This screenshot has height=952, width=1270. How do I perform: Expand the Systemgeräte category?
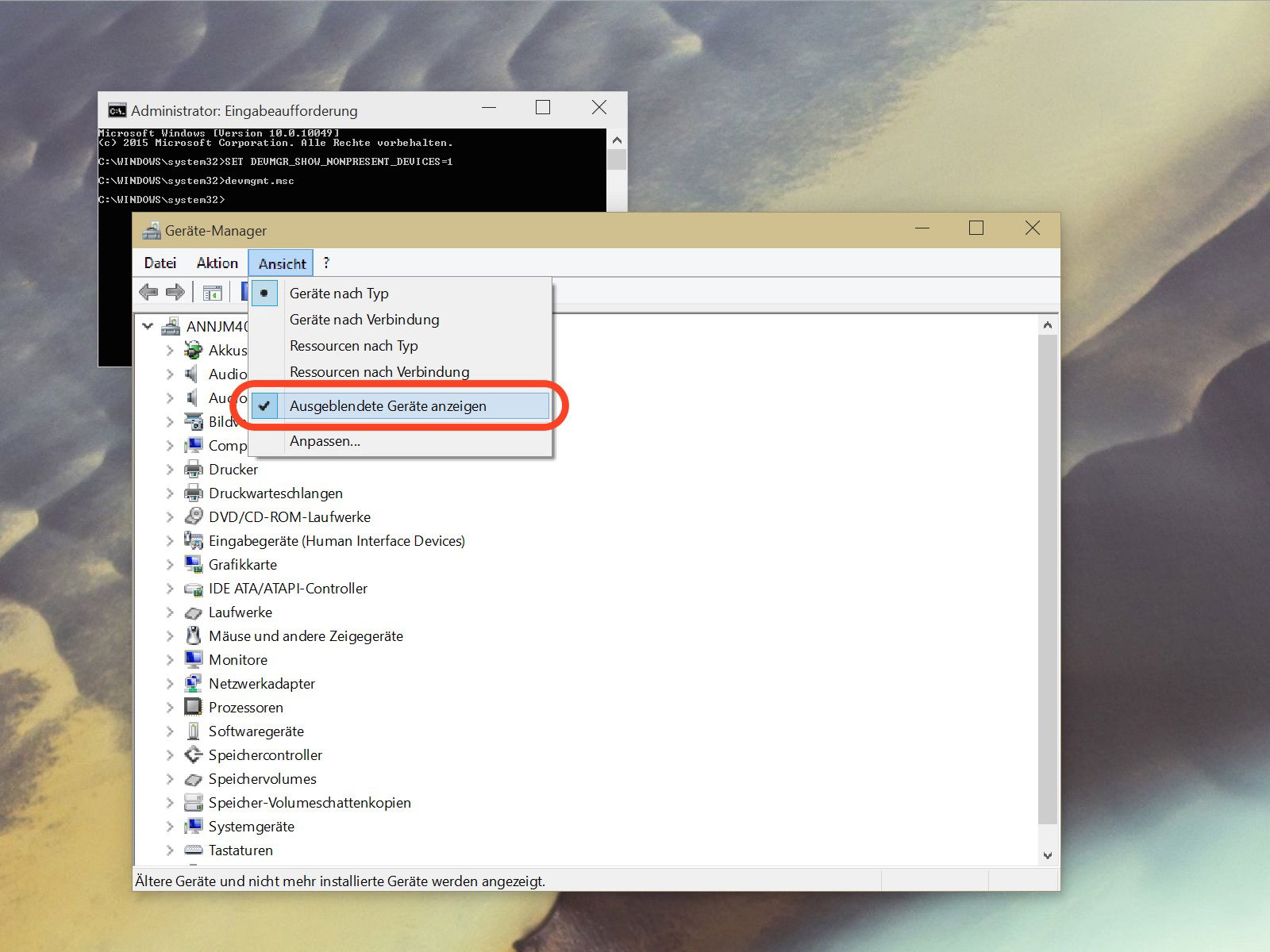[169, 826]
